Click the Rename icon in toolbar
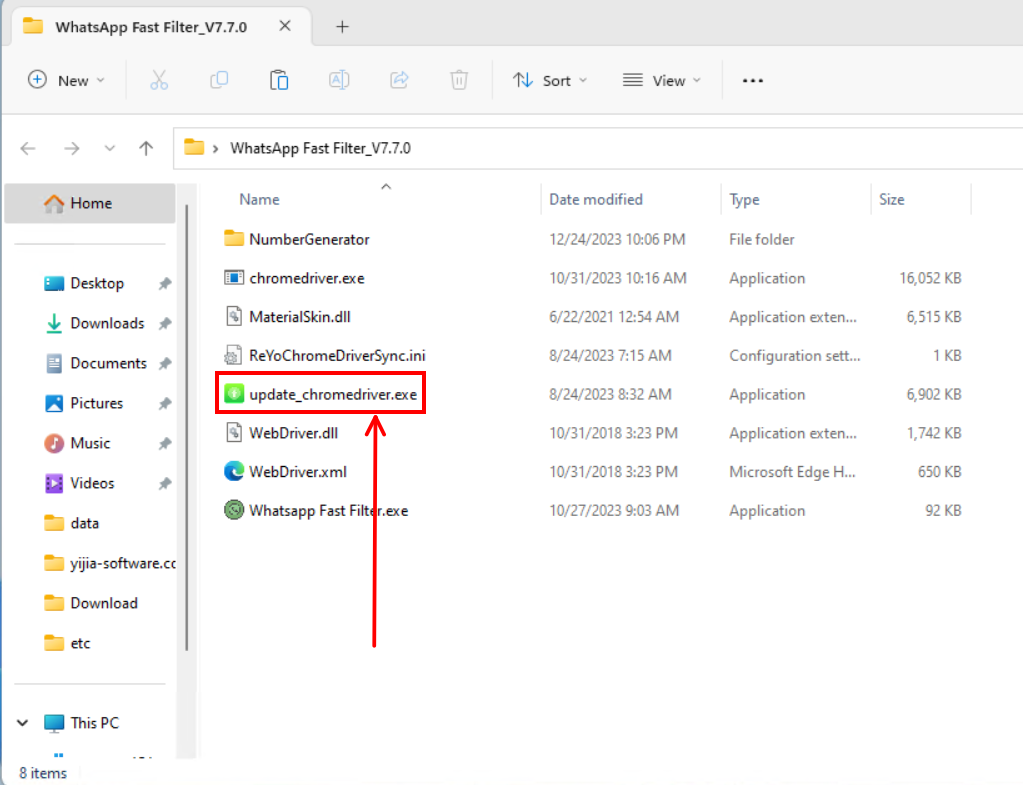Viewport: 1023px width, 785px height. click(x=339, y=81)
